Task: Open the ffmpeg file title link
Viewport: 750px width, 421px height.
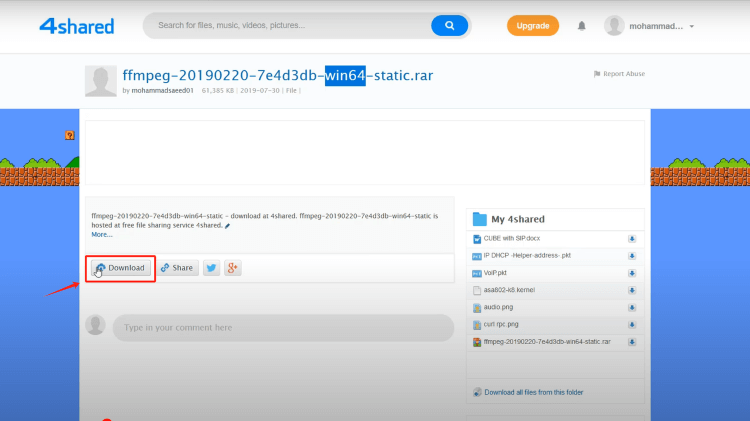Action: (x=277, y=75)
